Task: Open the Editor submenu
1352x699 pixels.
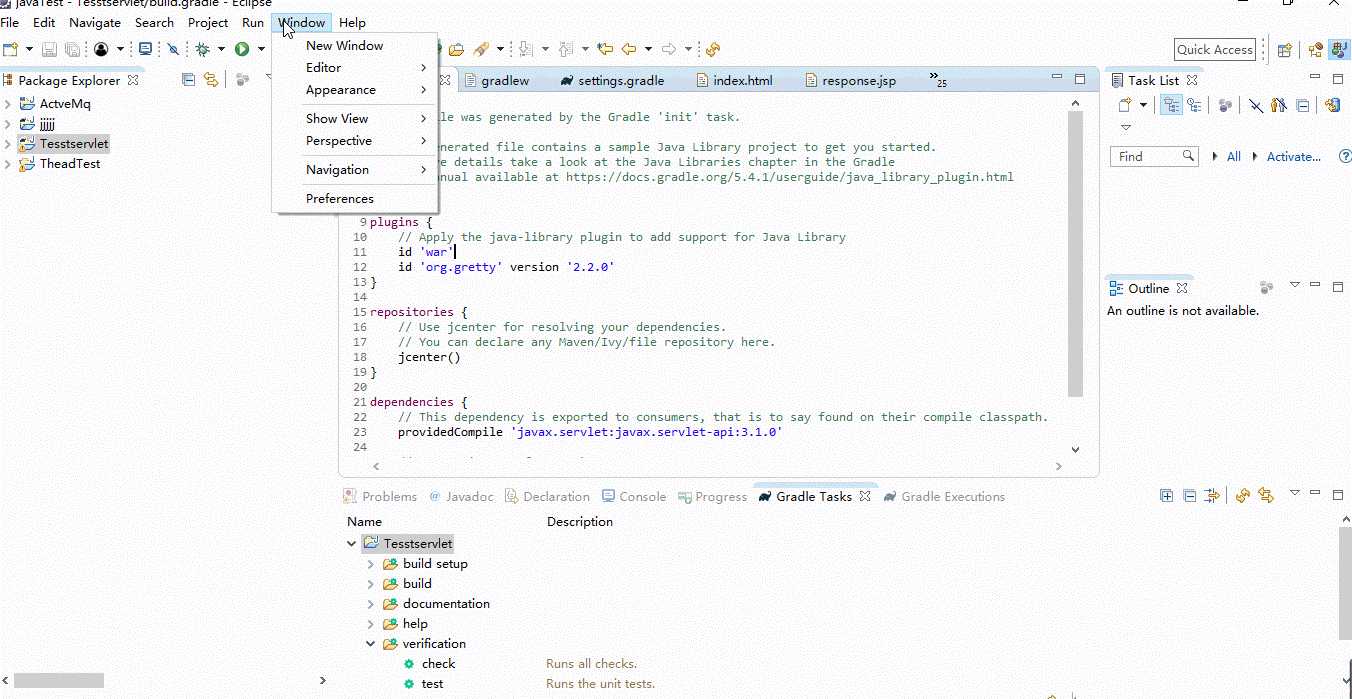Action: pyautogui.click(x=355, y=67)
